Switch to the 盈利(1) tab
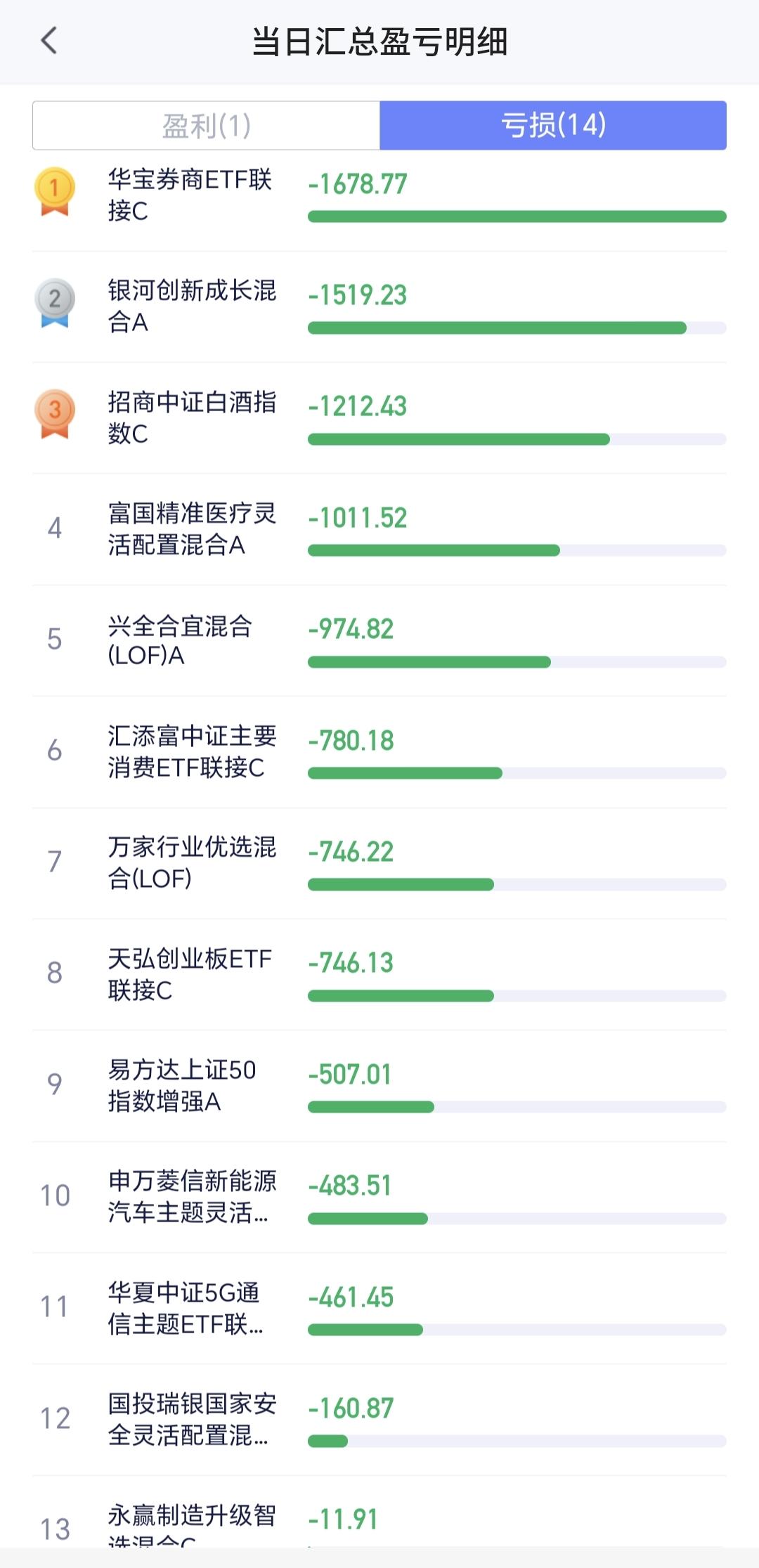Viewport: 759px width, 1568px height. pos(206,126)
